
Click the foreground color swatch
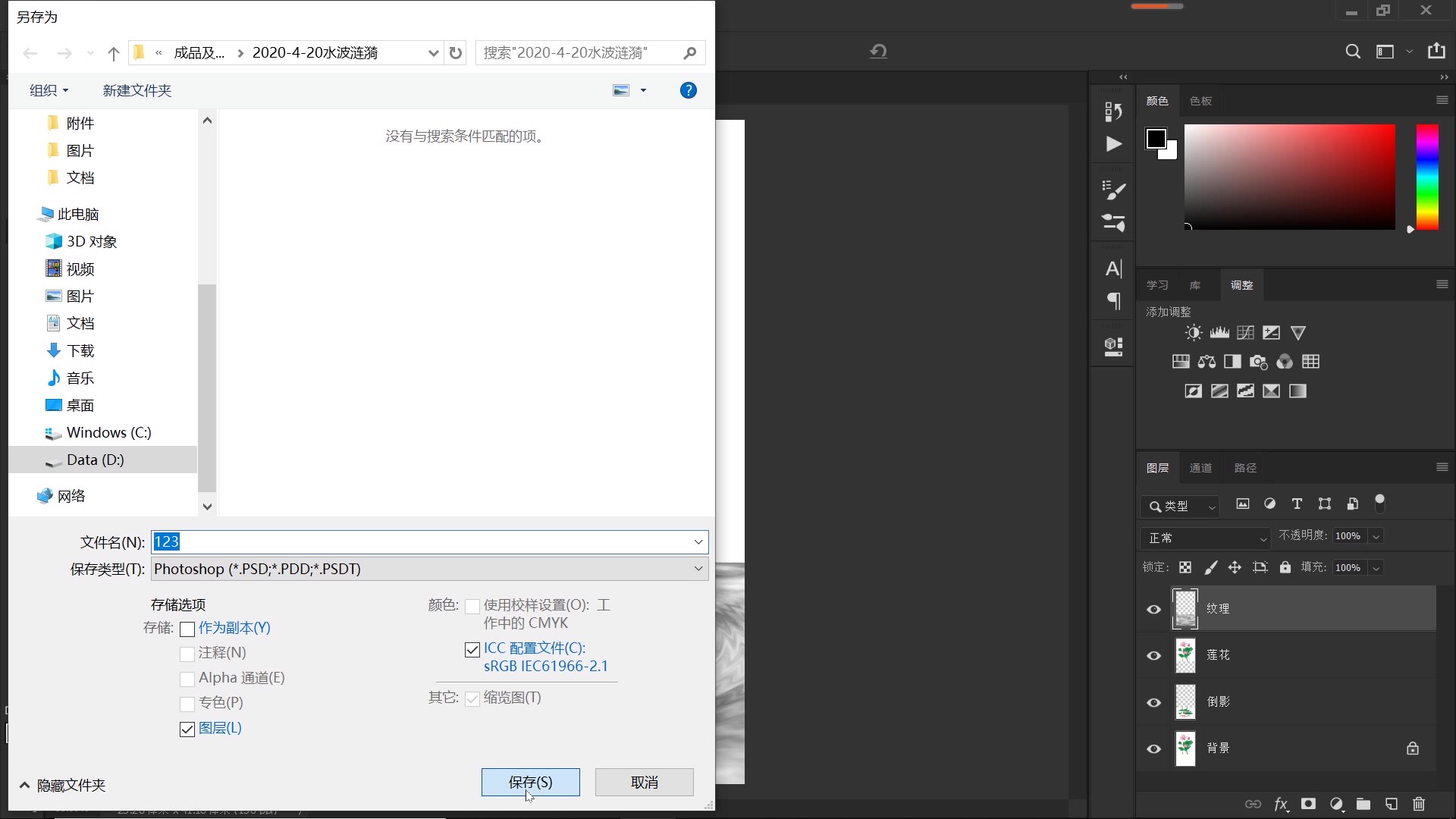[1155, 137]
